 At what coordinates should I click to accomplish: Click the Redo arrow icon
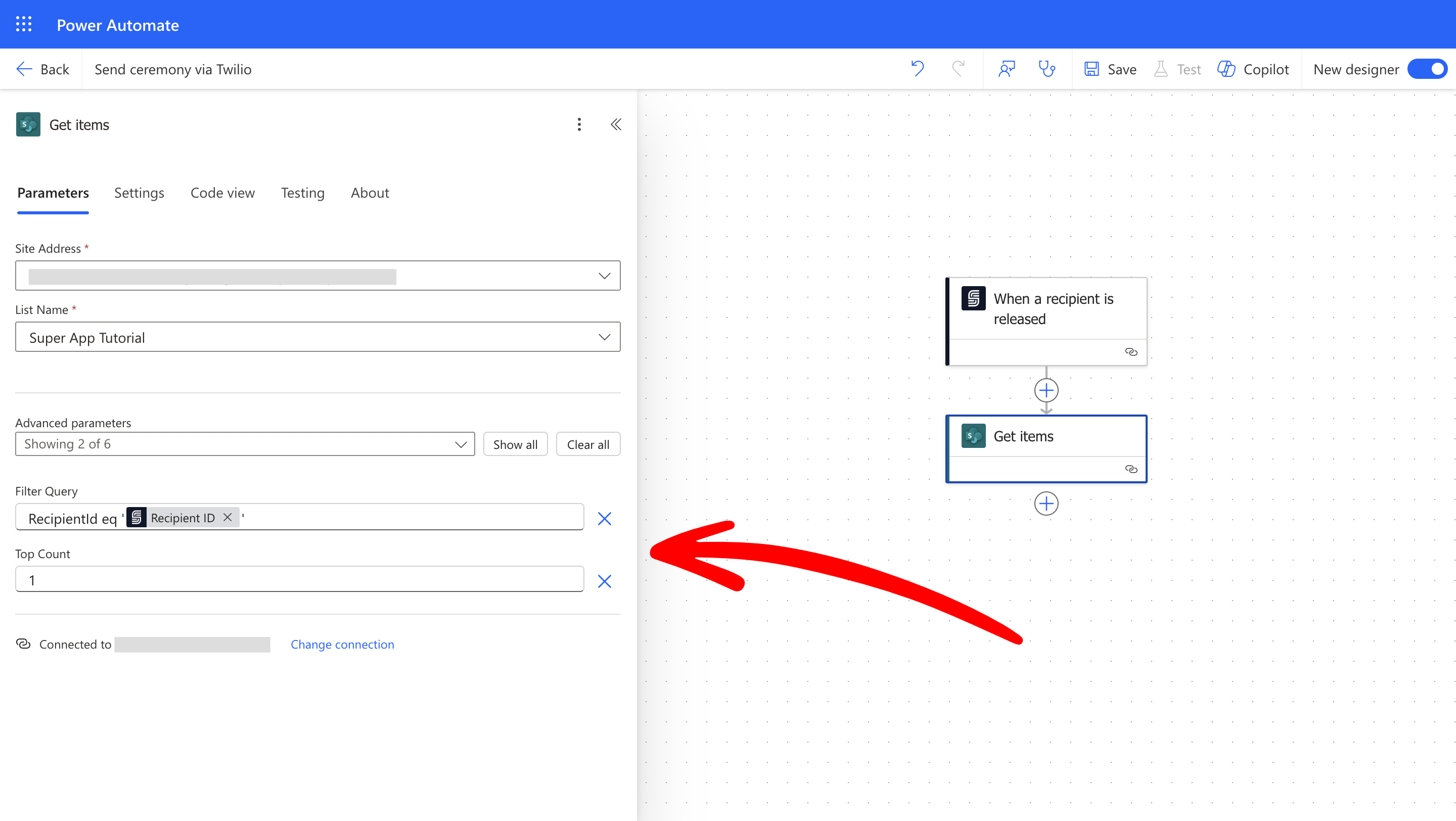coord(958,69)
